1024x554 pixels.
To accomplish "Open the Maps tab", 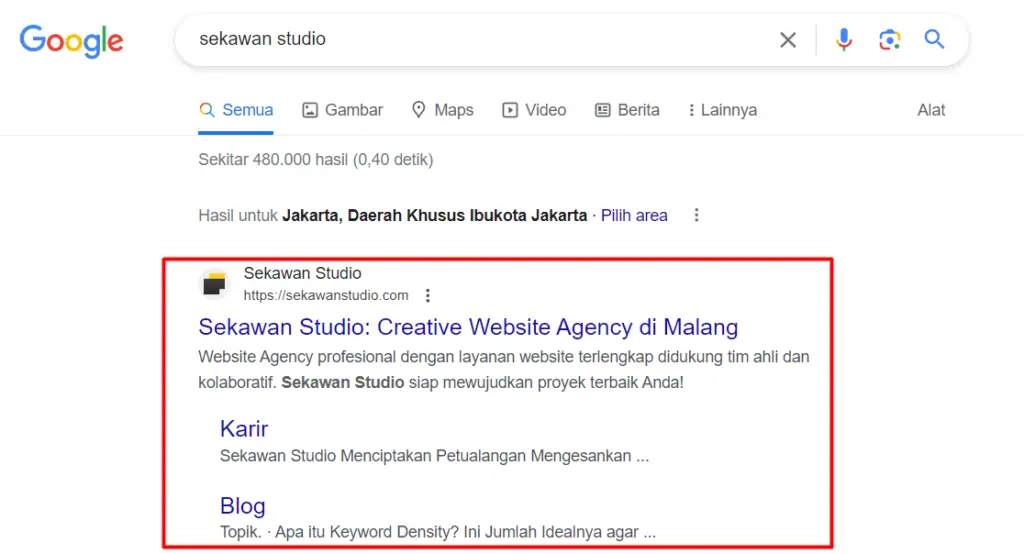I will pos(442,110).
